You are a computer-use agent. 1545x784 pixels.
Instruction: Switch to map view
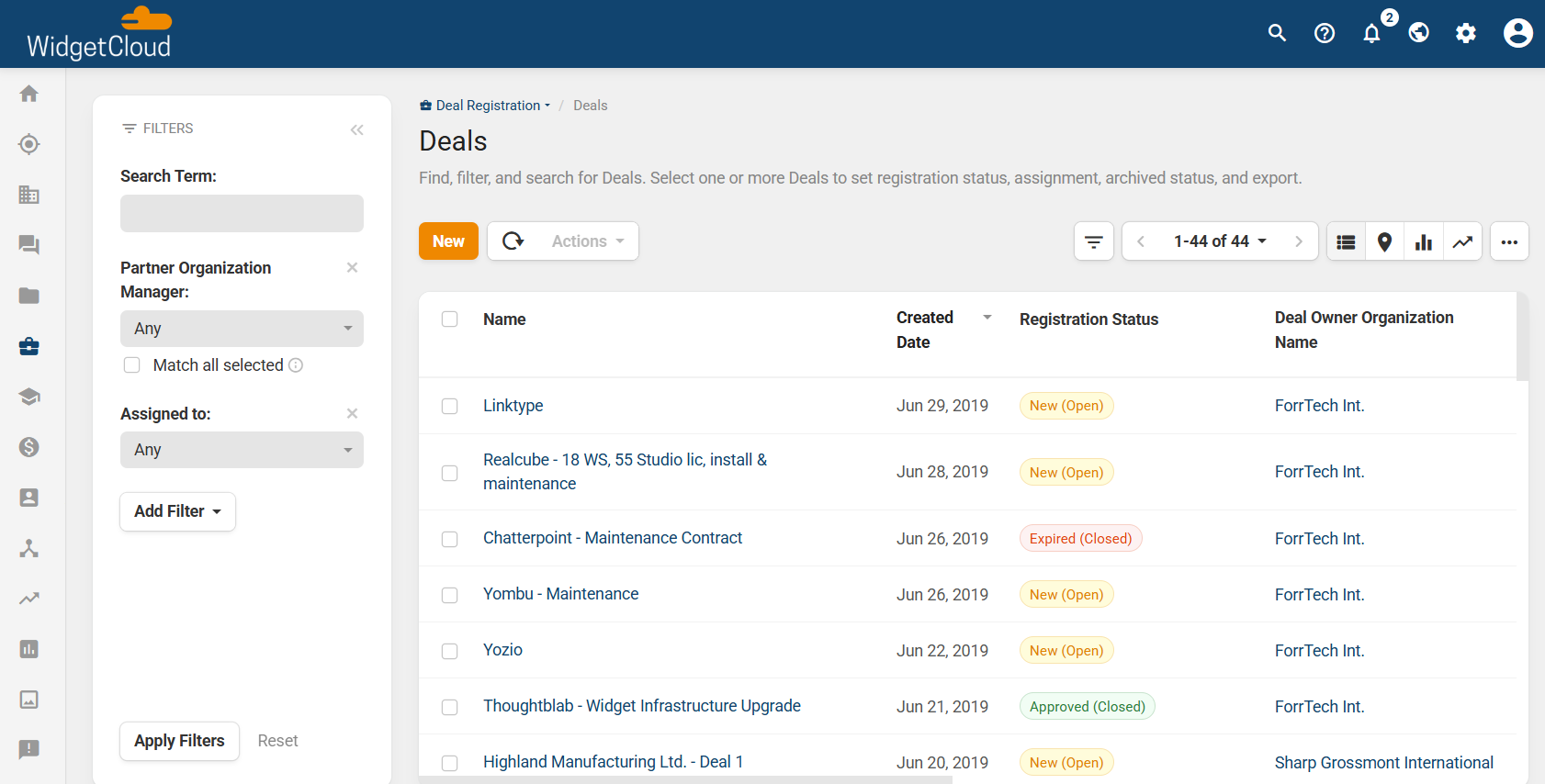1384,242
